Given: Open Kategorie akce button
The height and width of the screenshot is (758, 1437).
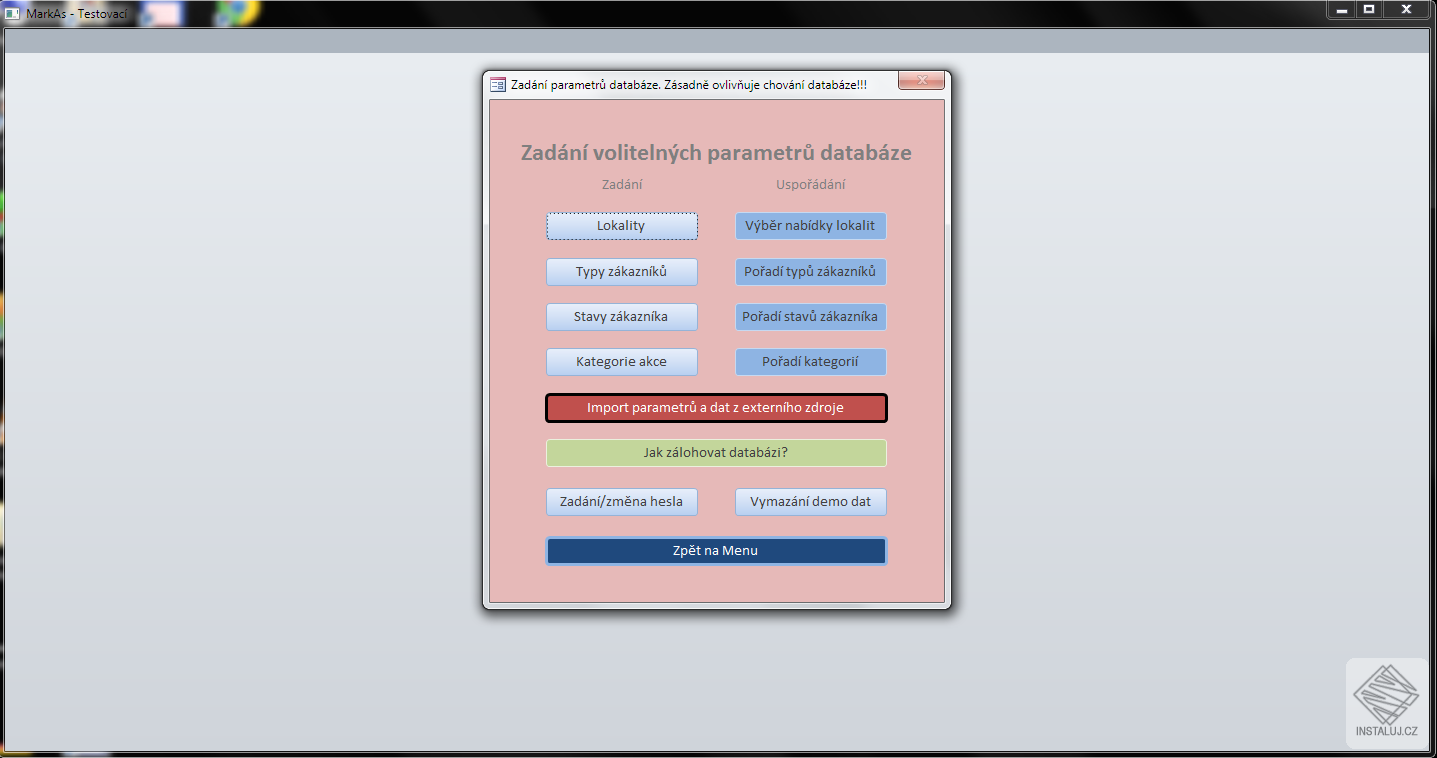Looking at the screenshot, I should (x=621, y=362).
